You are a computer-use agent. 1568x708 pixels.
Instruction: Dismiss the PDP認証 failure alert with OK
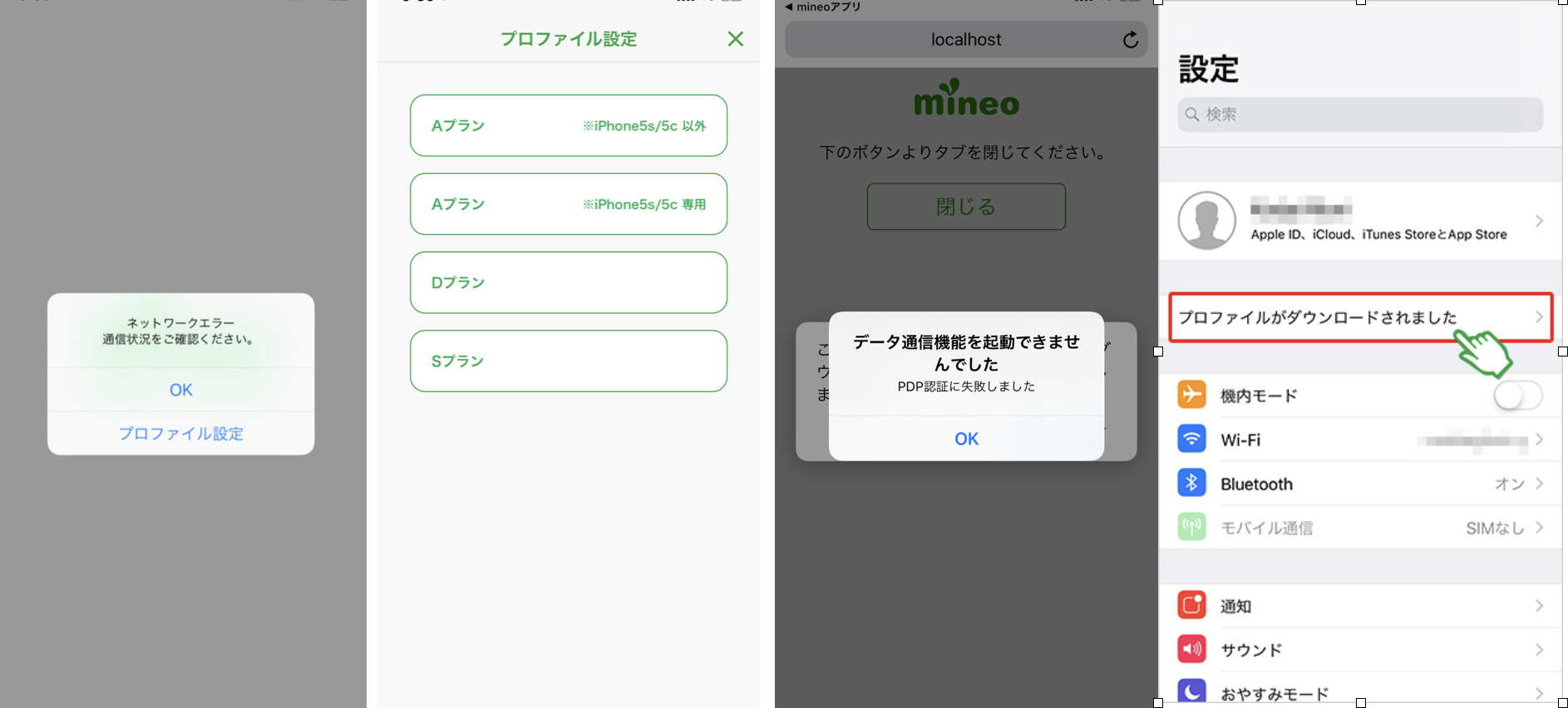click(966, 438)
